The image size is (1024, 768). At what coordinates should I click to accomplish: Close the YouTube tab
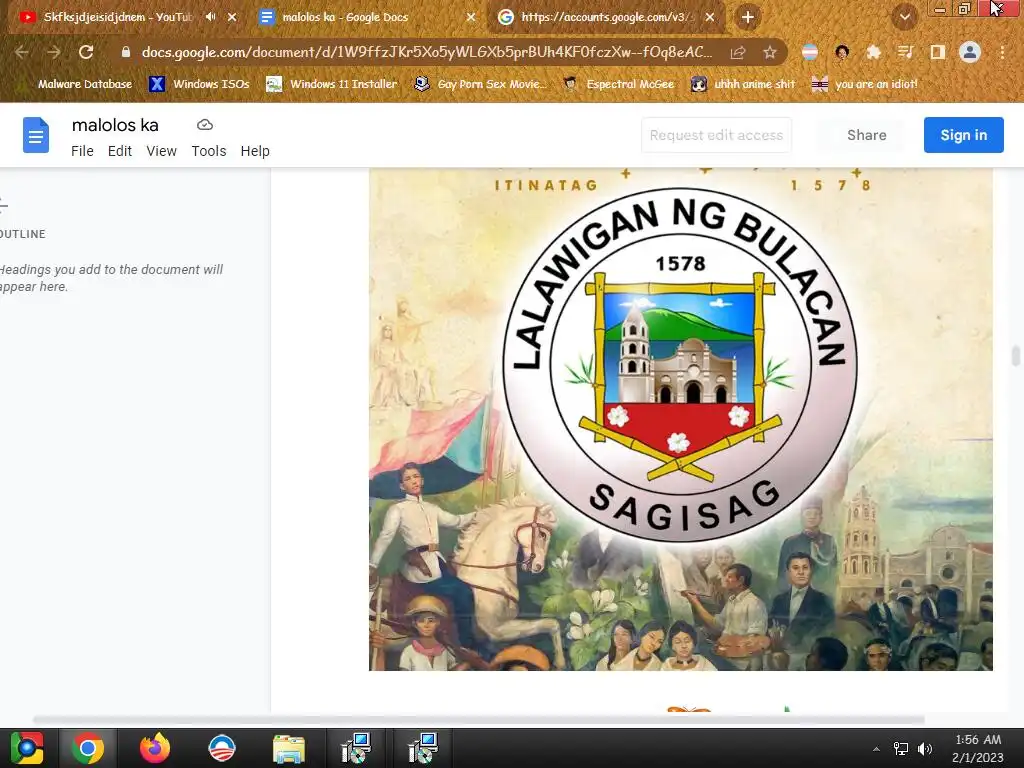pos(232,17)
